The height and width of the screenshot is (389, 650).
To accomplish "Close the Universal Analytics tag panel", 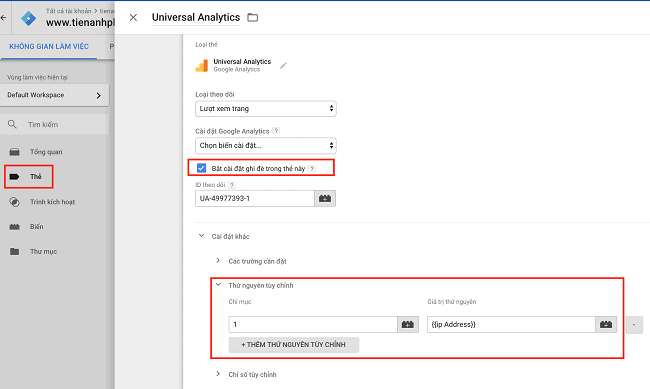I will [133, 17].
